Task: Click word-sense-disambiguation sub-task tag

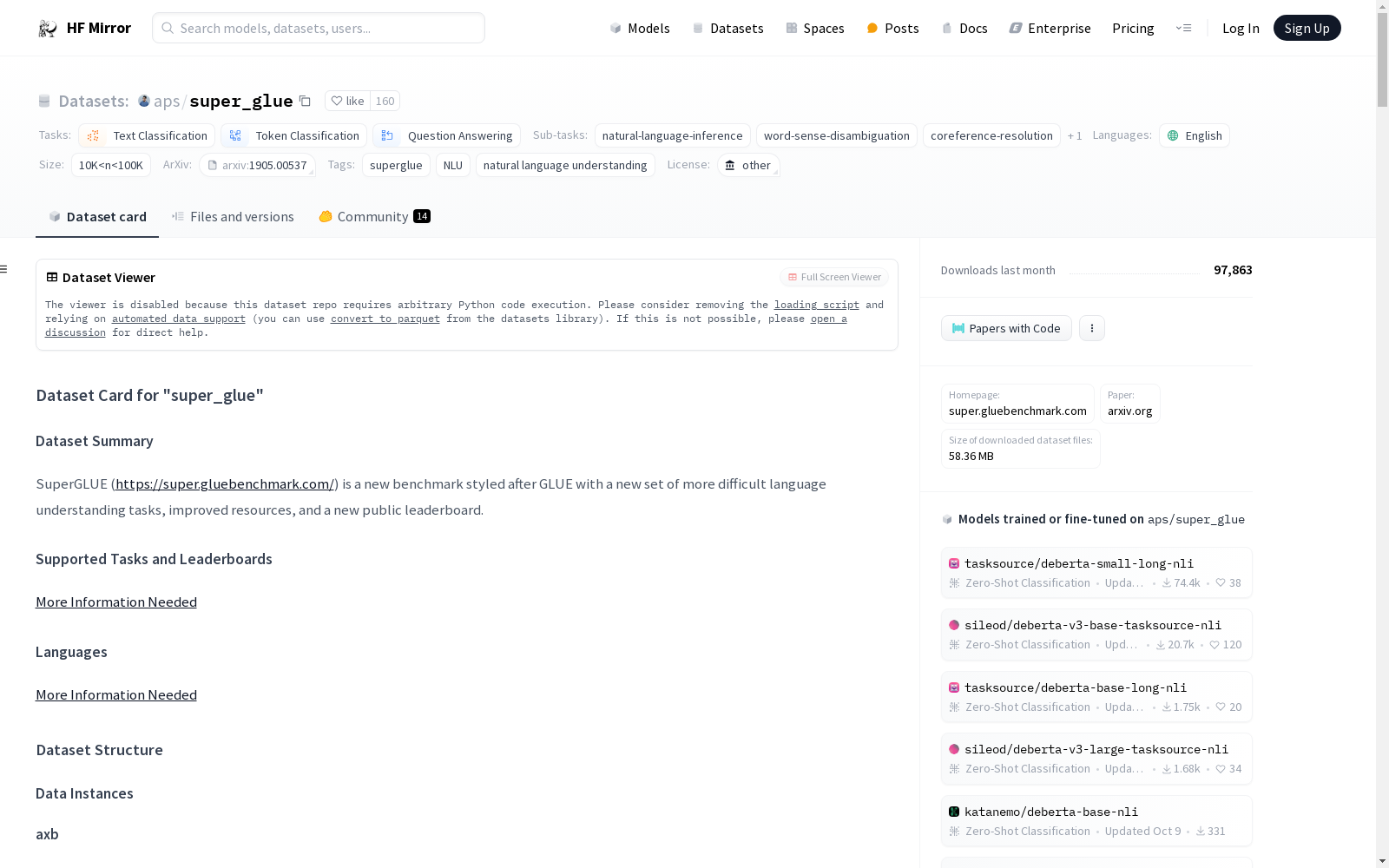Action: (x=836, y=135)
